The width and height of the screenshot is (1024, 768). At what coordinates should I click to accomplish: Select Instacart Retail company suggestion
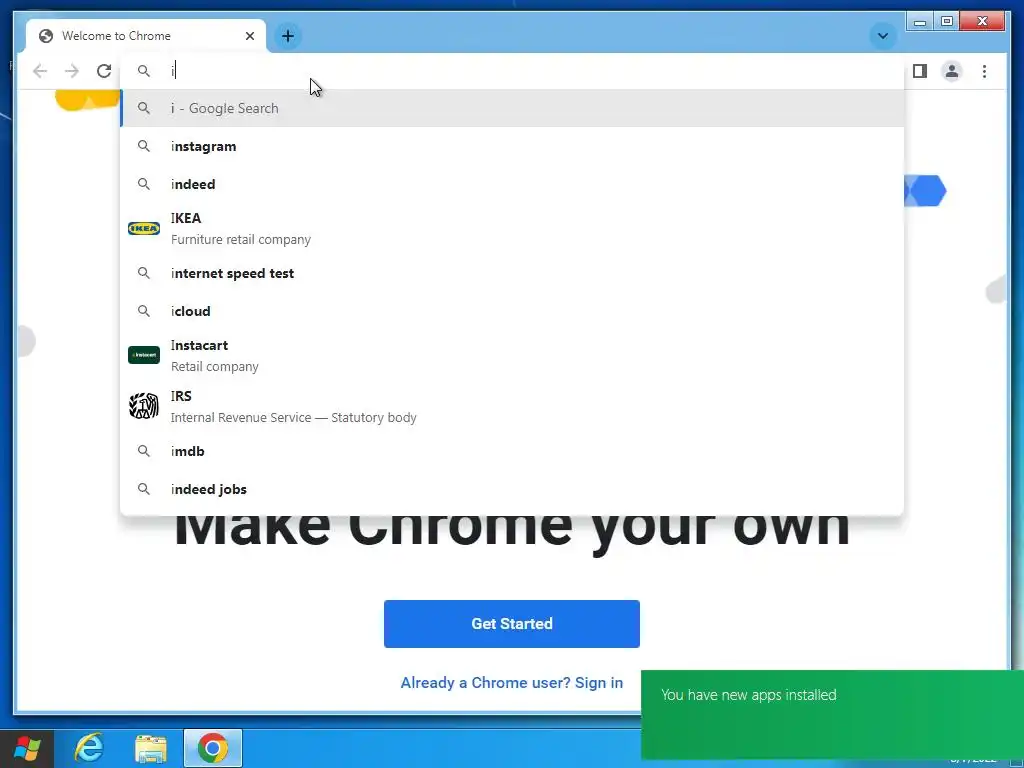click(512, 355)
